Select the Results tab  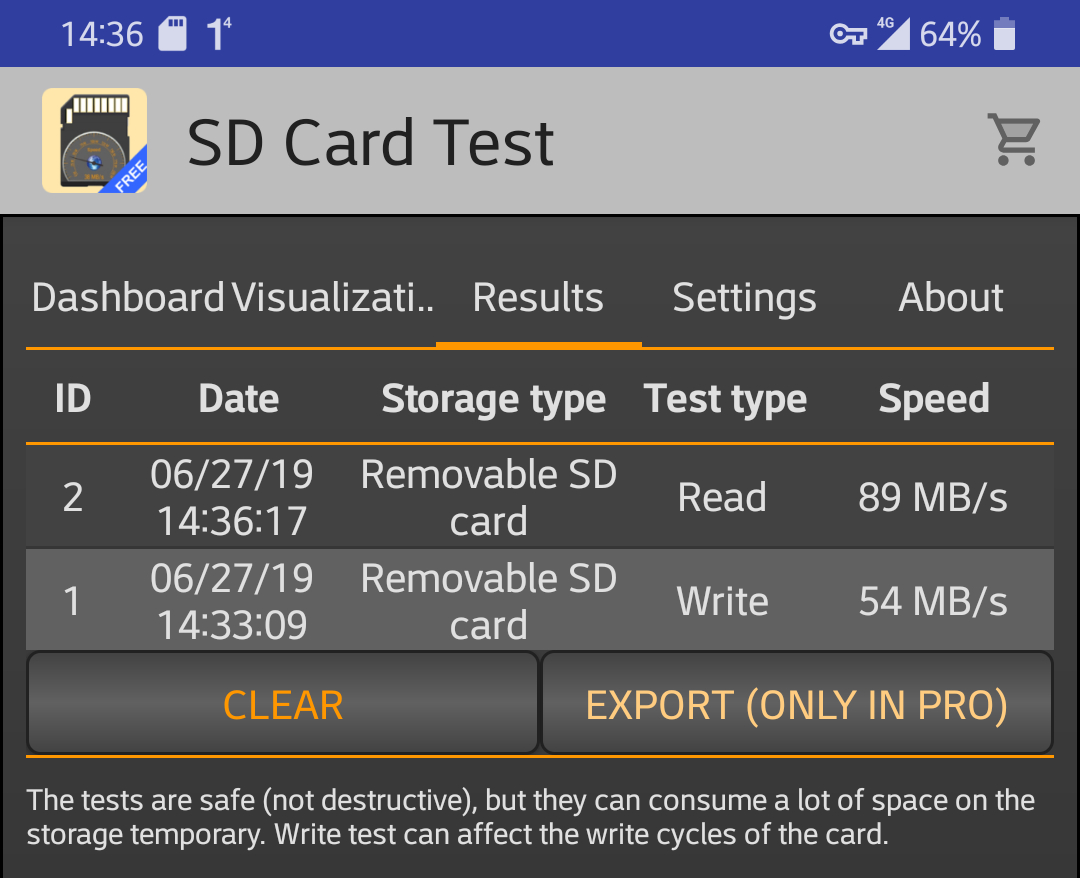click(538, 297)
